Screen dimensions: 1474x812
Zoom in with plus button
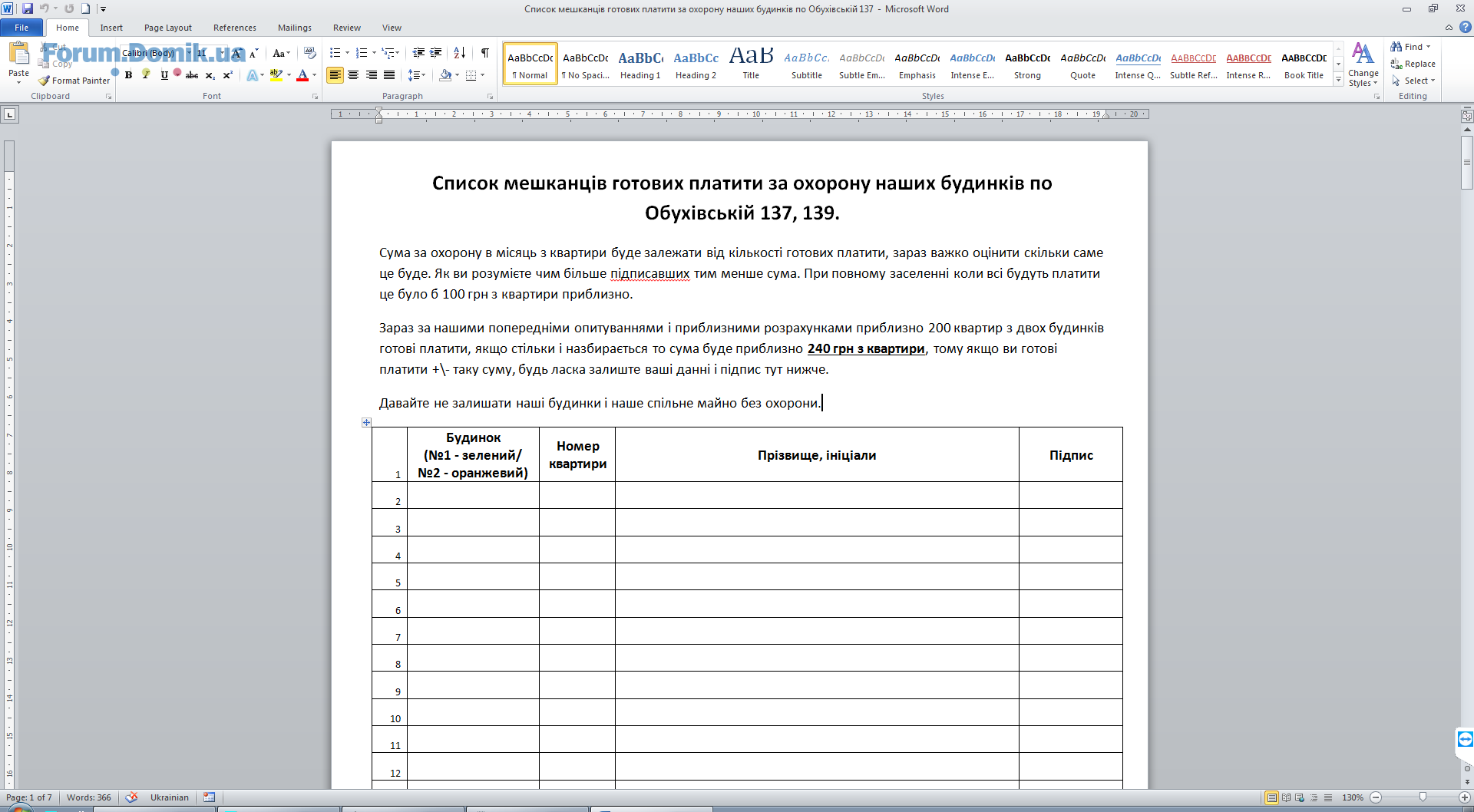[x=1465, y=797]
